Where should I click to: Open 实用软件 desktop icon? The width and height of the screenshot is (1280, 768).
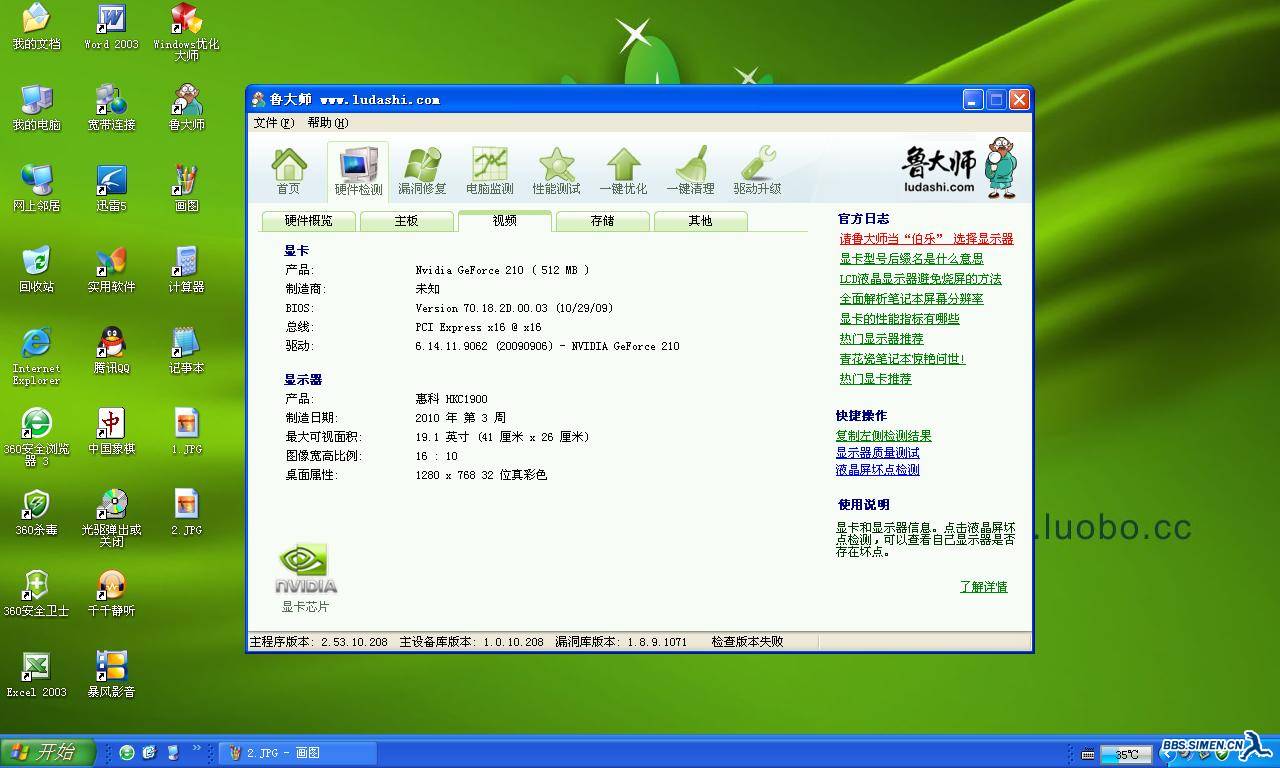point(111,270)
